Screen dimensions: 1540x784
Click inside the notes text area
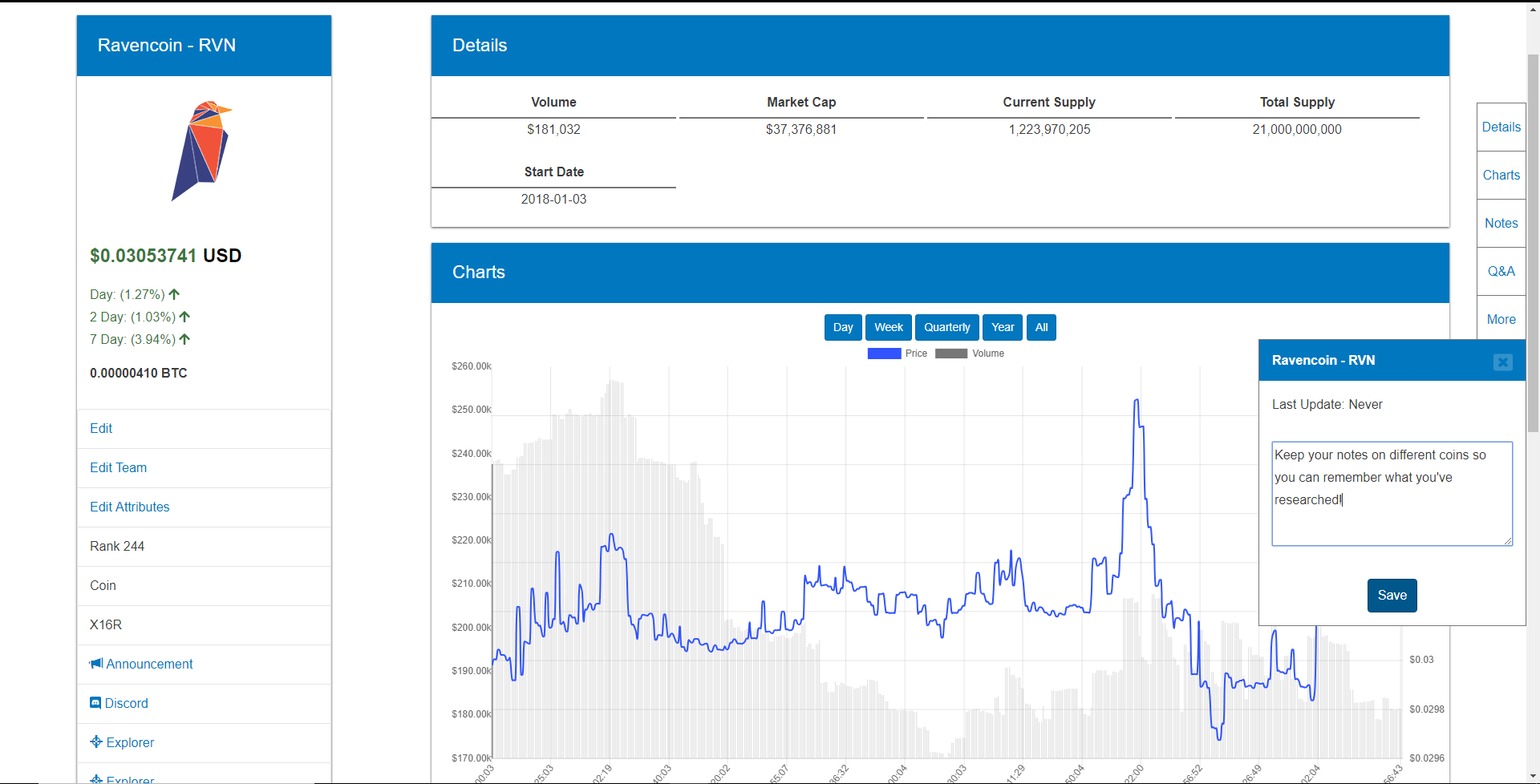pos(1391,493)
